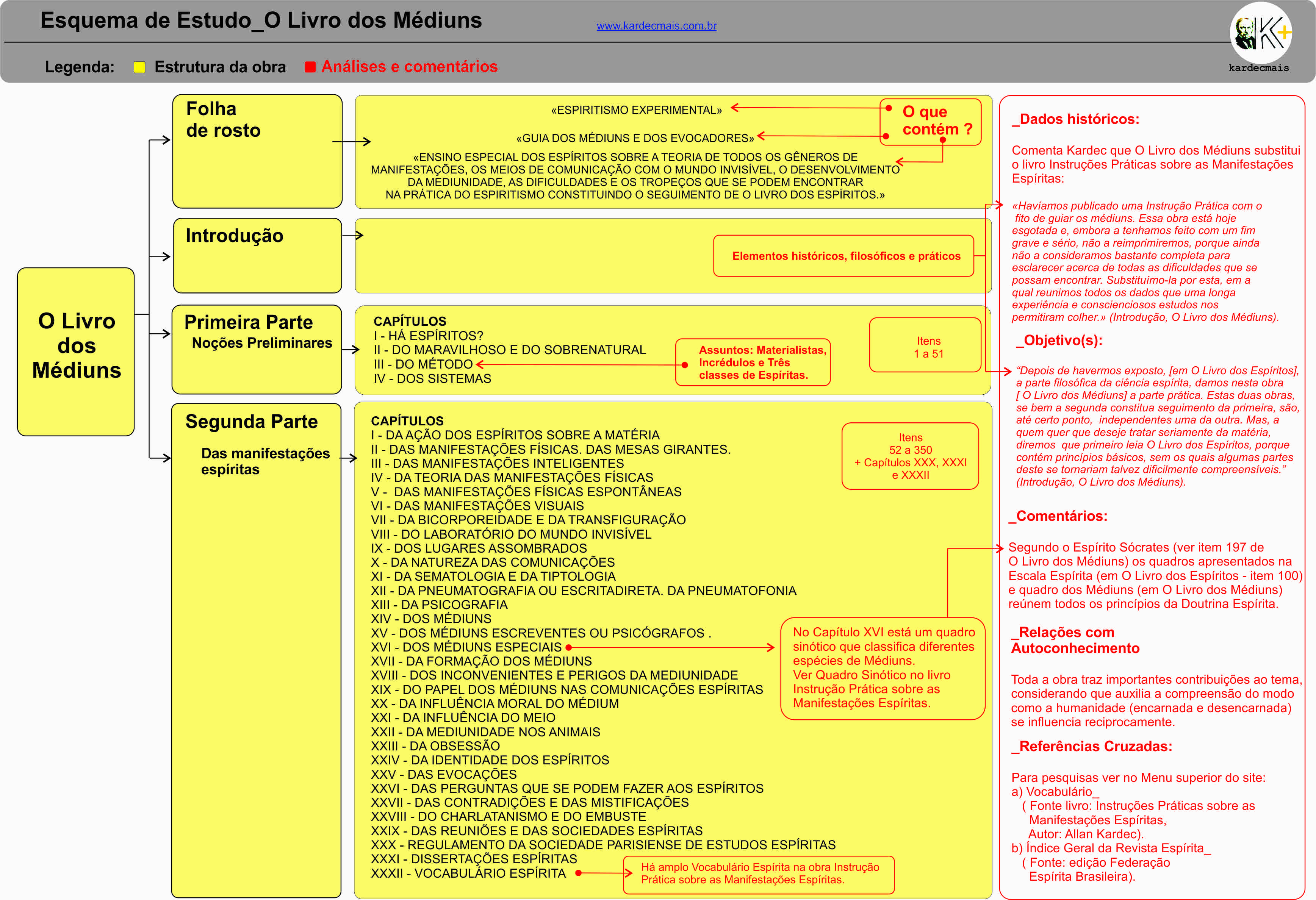
Task: Click "XXXII - VOCABULÁRIO ESPÍRITA"
Action: tap(468, 873)
